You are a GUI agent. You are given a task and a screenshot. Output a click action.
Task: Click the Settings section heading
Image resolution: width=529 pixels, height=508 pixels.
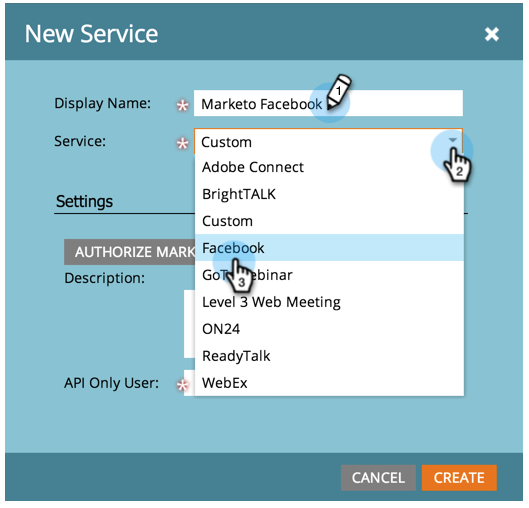click(x=84, y=201)
